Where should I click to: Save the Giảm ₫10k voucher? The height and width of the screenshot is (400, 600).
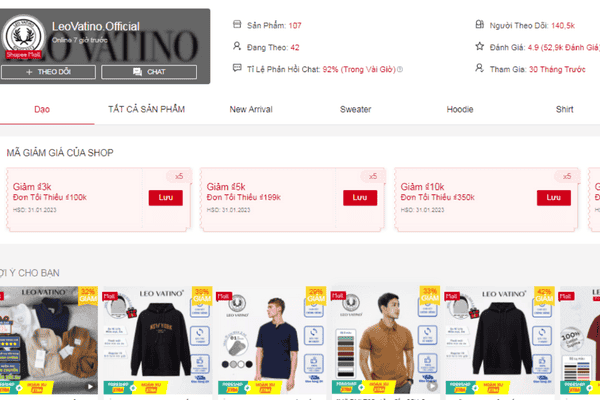coord(554,198)
